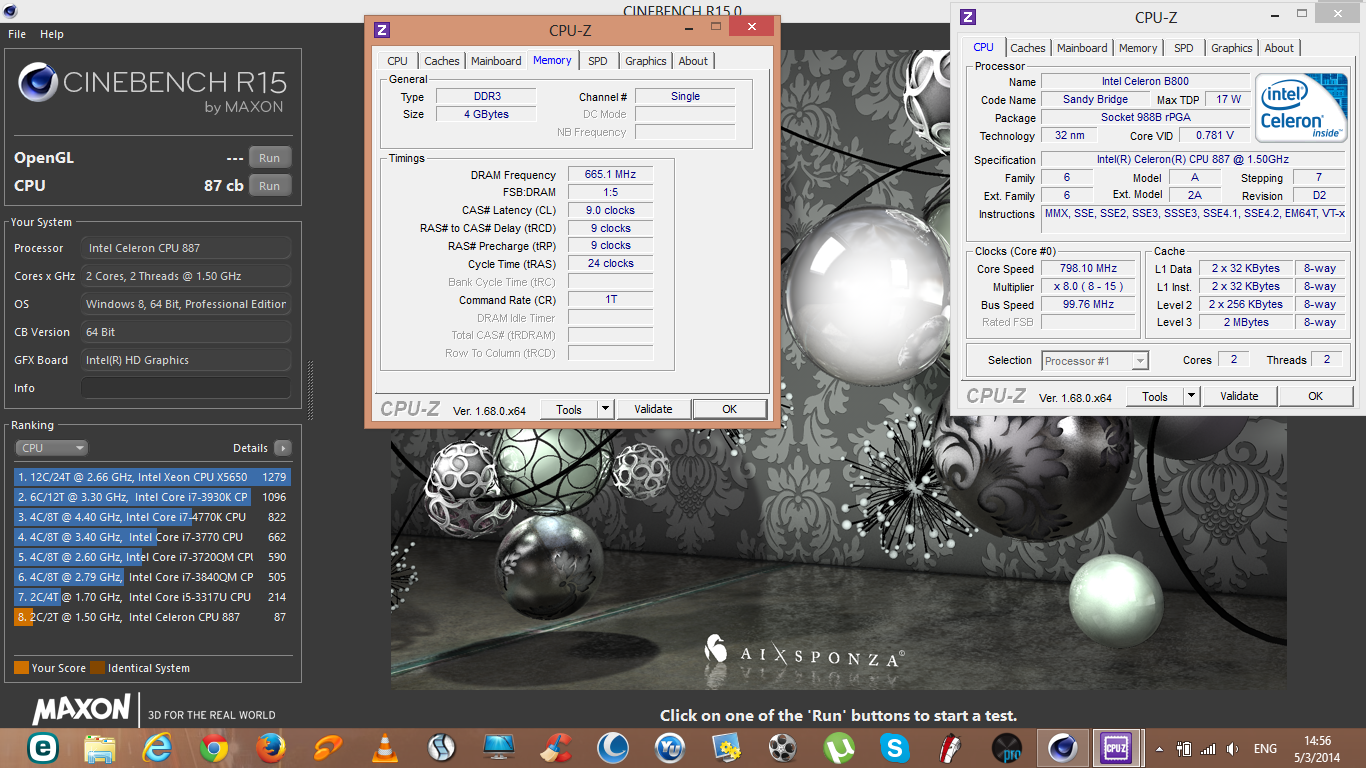1366x768 pixels.
Task: Switch to the CPU-Z taskbar icon
Action: [x=1115, y=747]
